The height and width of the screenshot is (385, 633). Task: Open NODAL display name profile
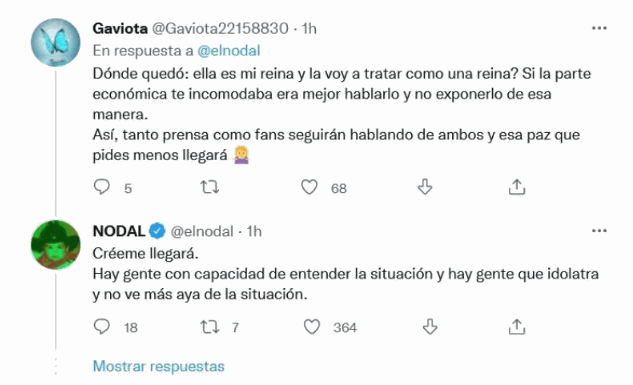119,231
